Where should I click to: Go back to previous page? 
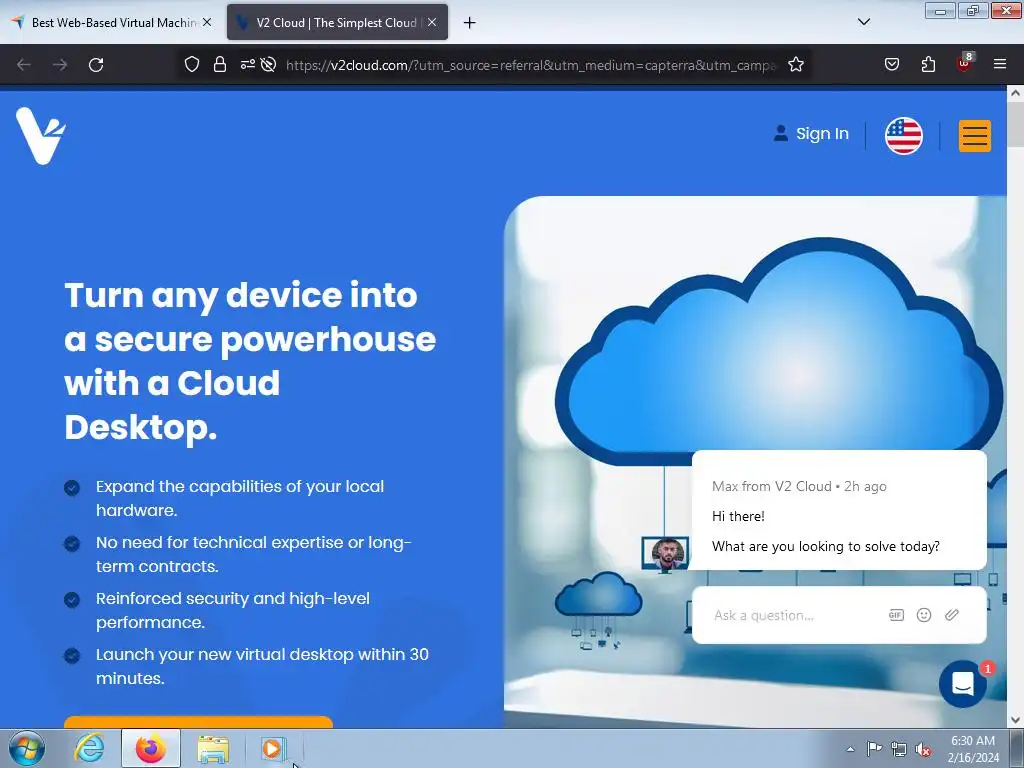pos(24,65)
